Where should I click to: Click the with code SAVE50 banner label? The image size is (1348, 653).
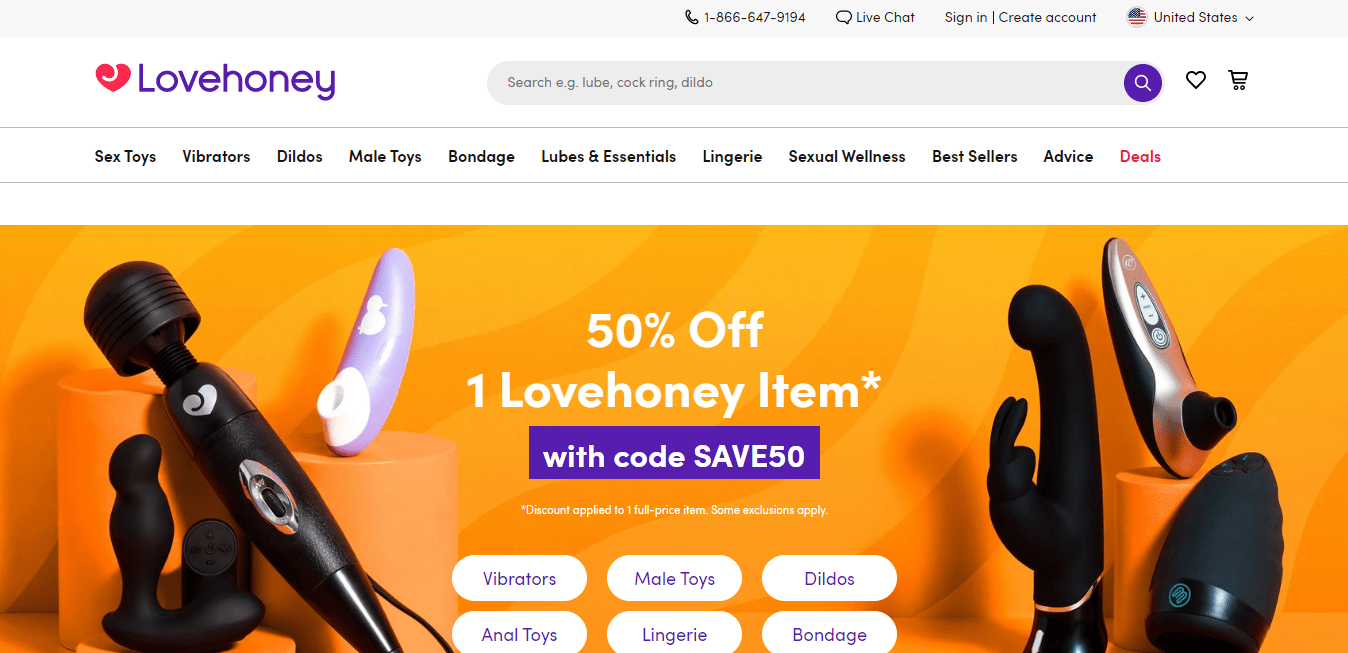click(674, 456)
